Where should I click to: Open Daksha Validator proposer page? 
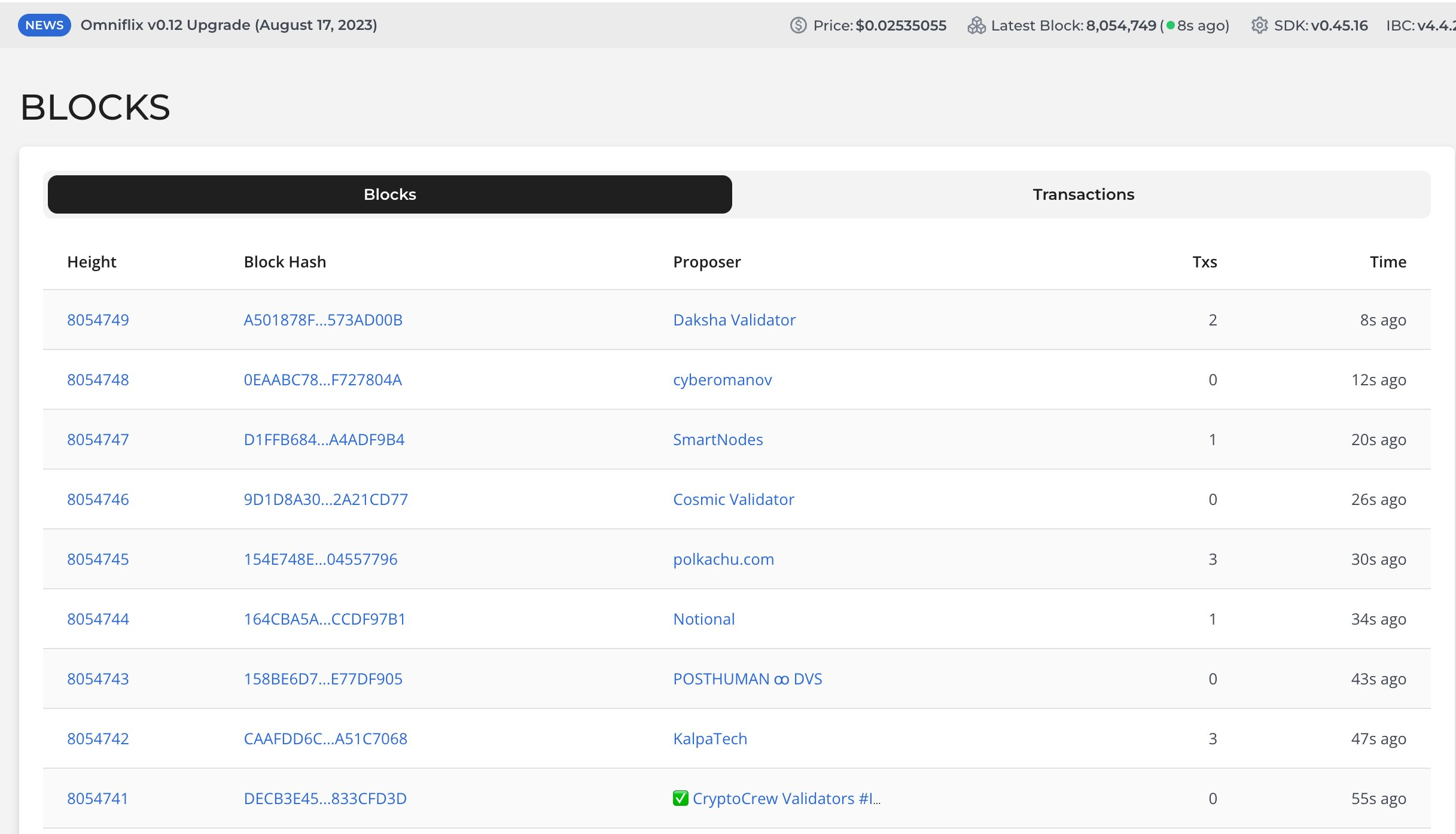734,320
